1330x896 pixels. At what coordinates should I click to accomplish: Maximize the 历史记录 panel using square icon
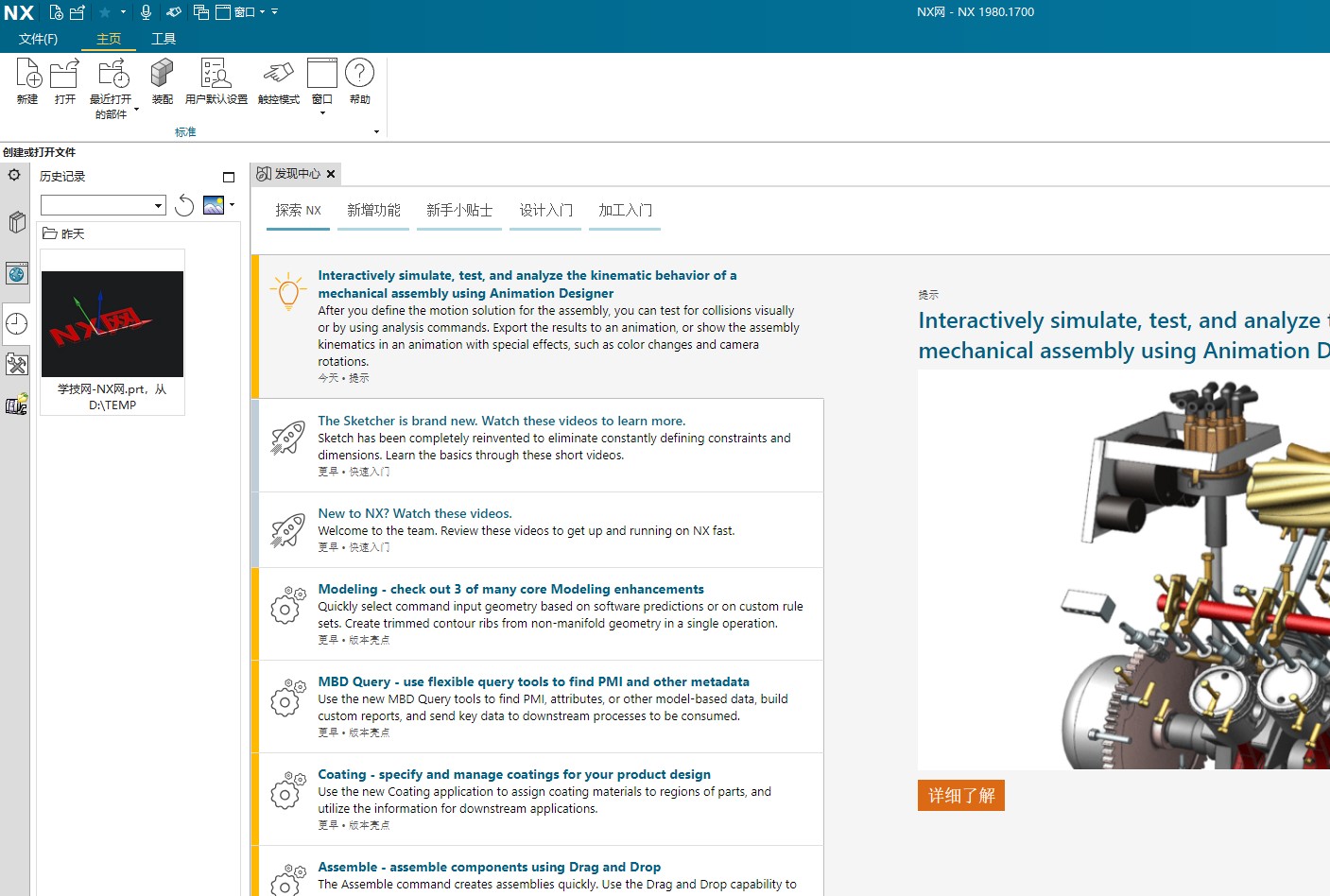click(229, 177)
